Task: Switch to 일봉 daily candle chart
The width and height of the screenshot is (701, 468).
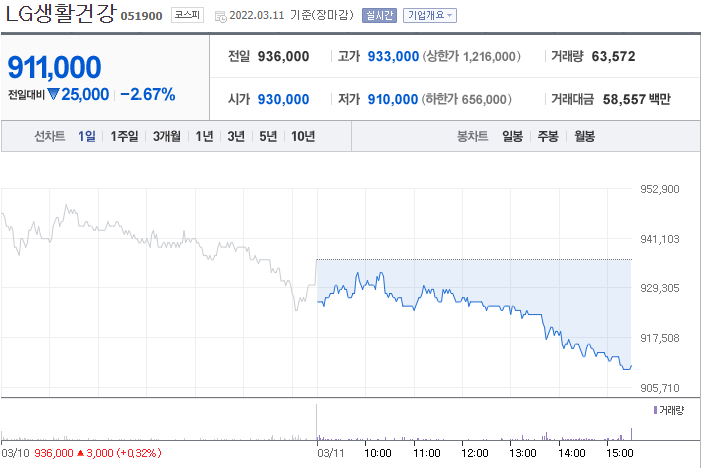Action: pyautogui.click(x=512, y=136)
